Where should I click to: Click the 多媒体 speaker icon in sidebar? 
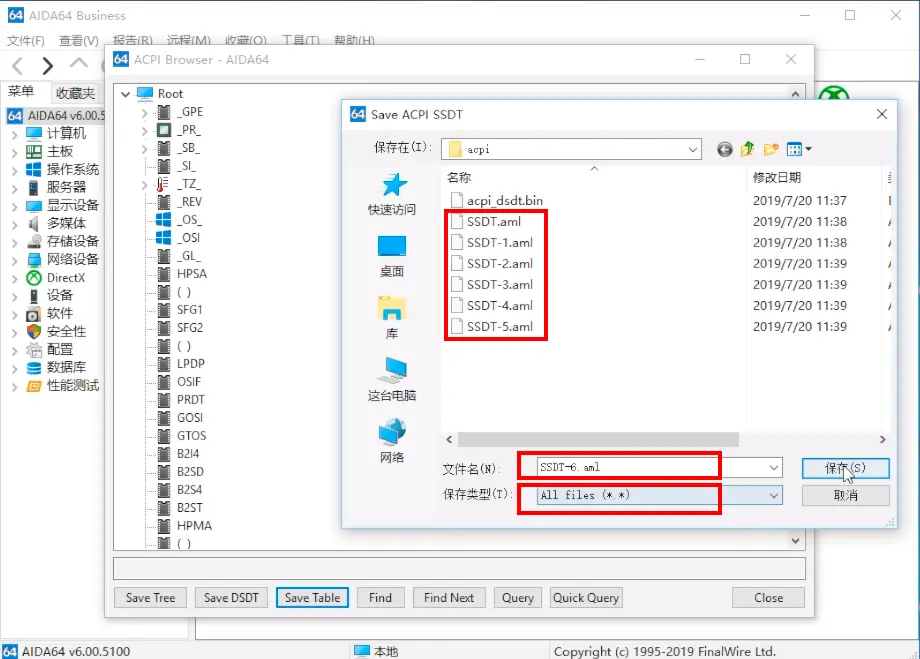tap(34, 224)
